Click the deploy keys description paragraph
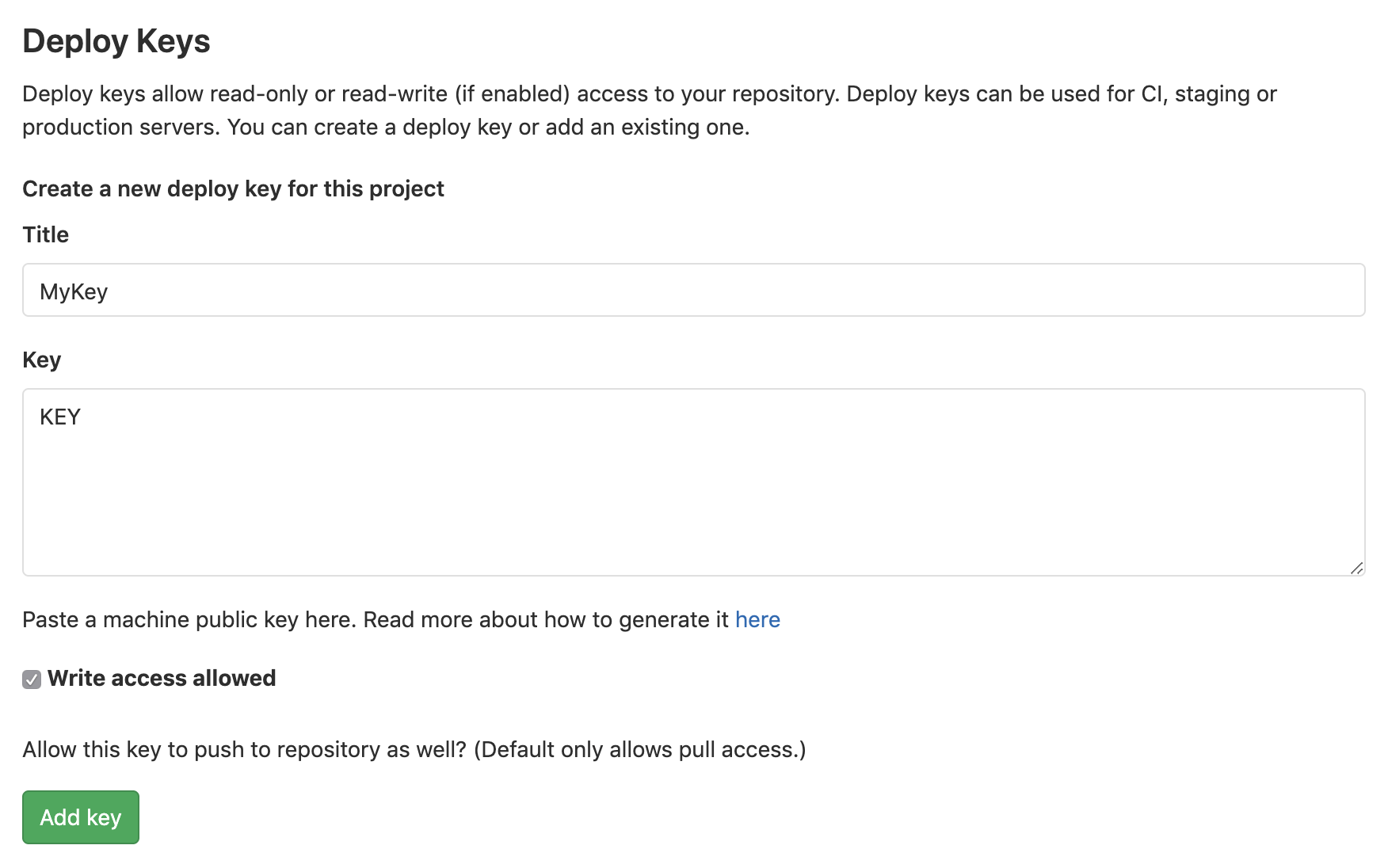The width and height of the screenshot is (1388, 868). point(649,94)
